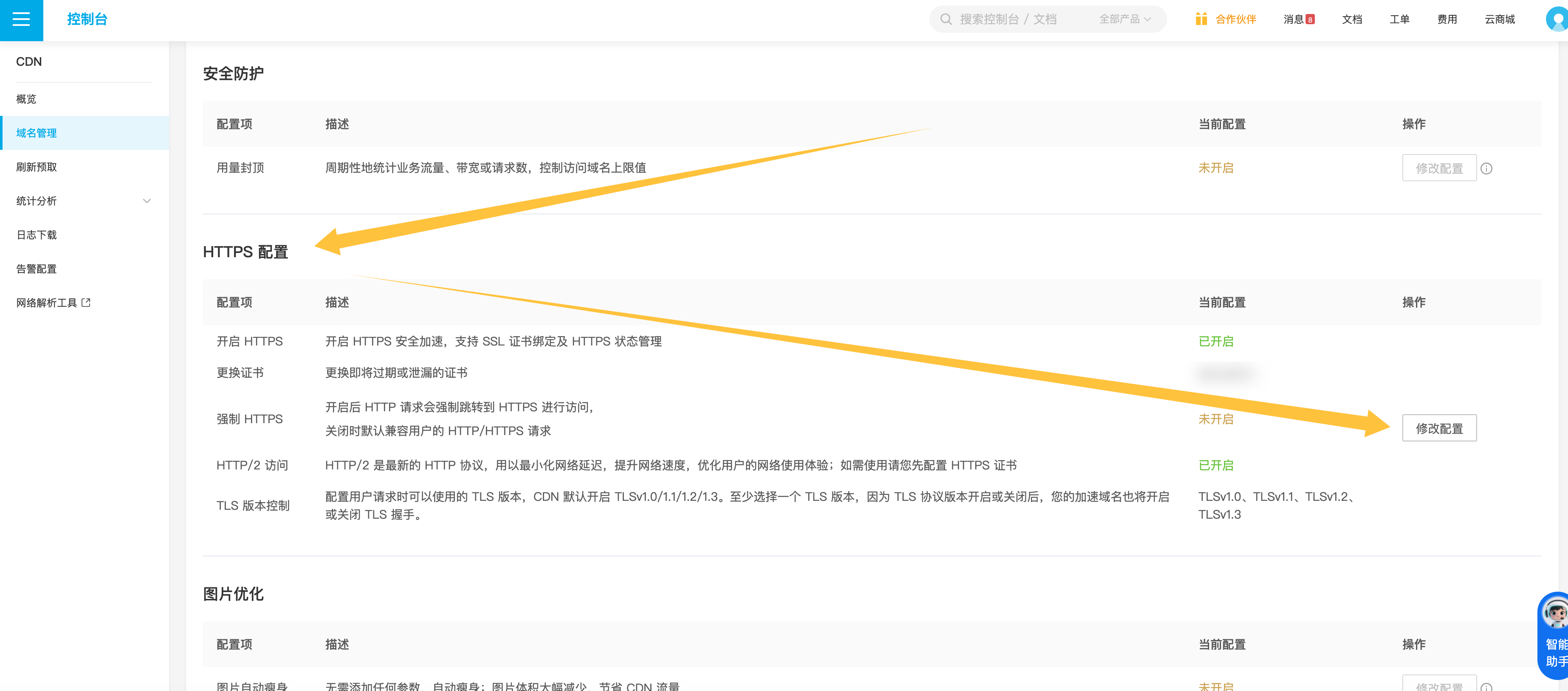This screenshot has width=1568, height=691.
Task: Open 文档 link in top bar
Action: coord(1352,20)
